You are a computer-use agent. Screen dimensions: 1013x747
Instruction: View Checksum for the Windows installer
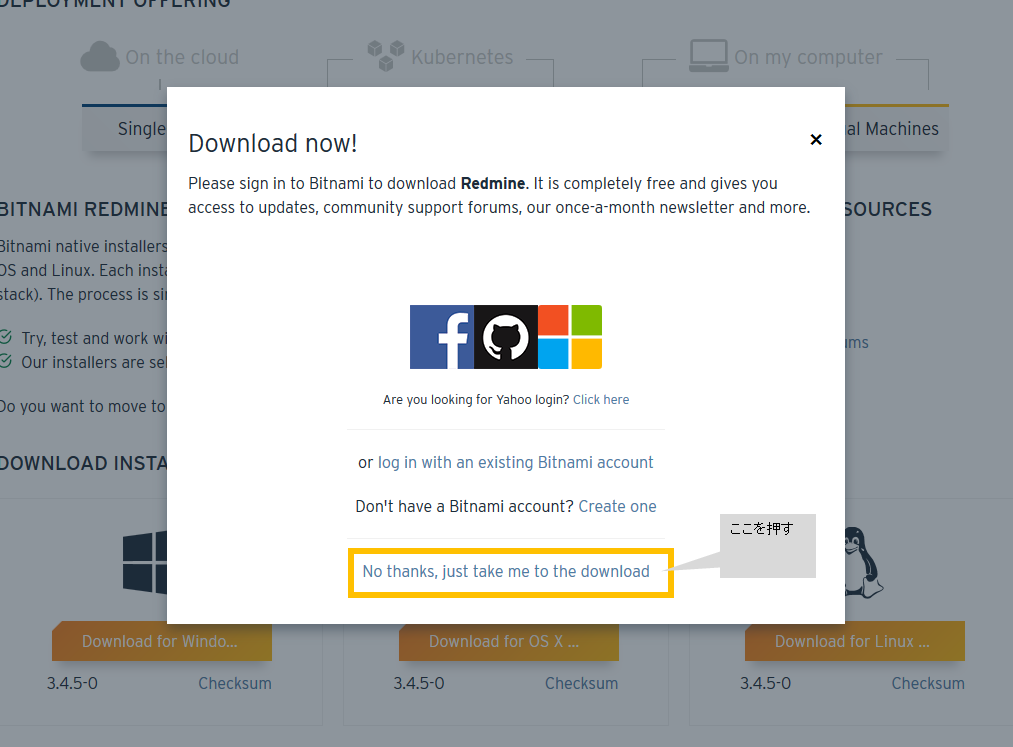point(234,683)
